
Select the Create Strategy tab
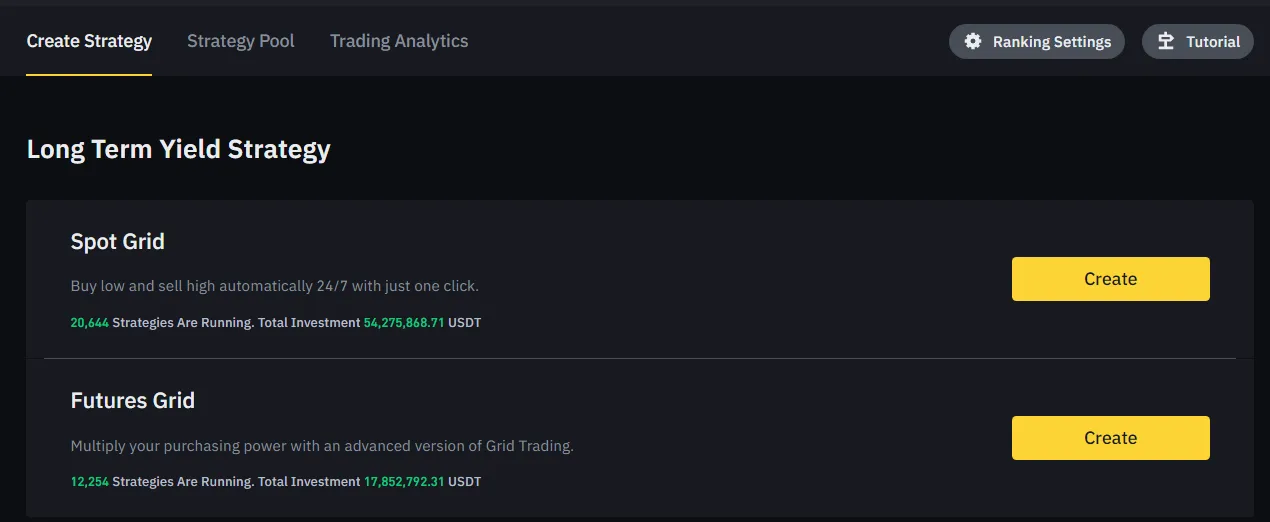(x=89, y=41)
